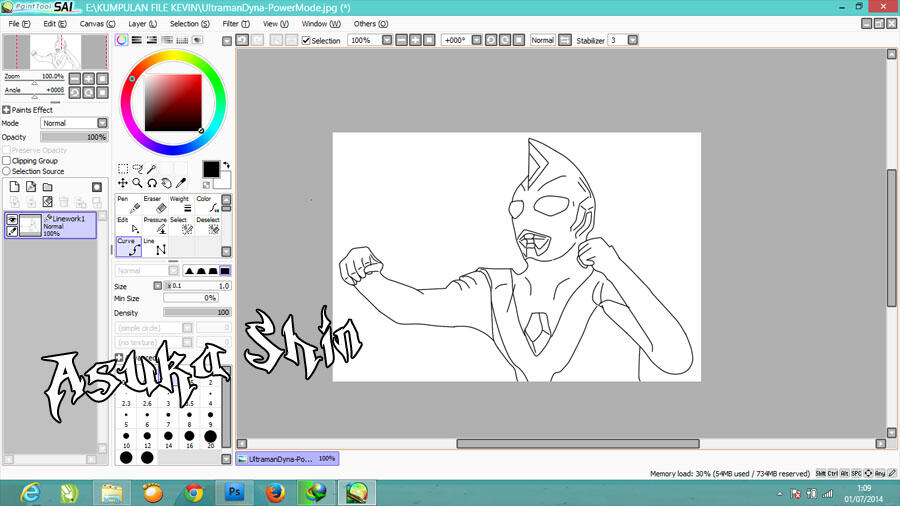Open the color panel options arrow

(227, 41)
